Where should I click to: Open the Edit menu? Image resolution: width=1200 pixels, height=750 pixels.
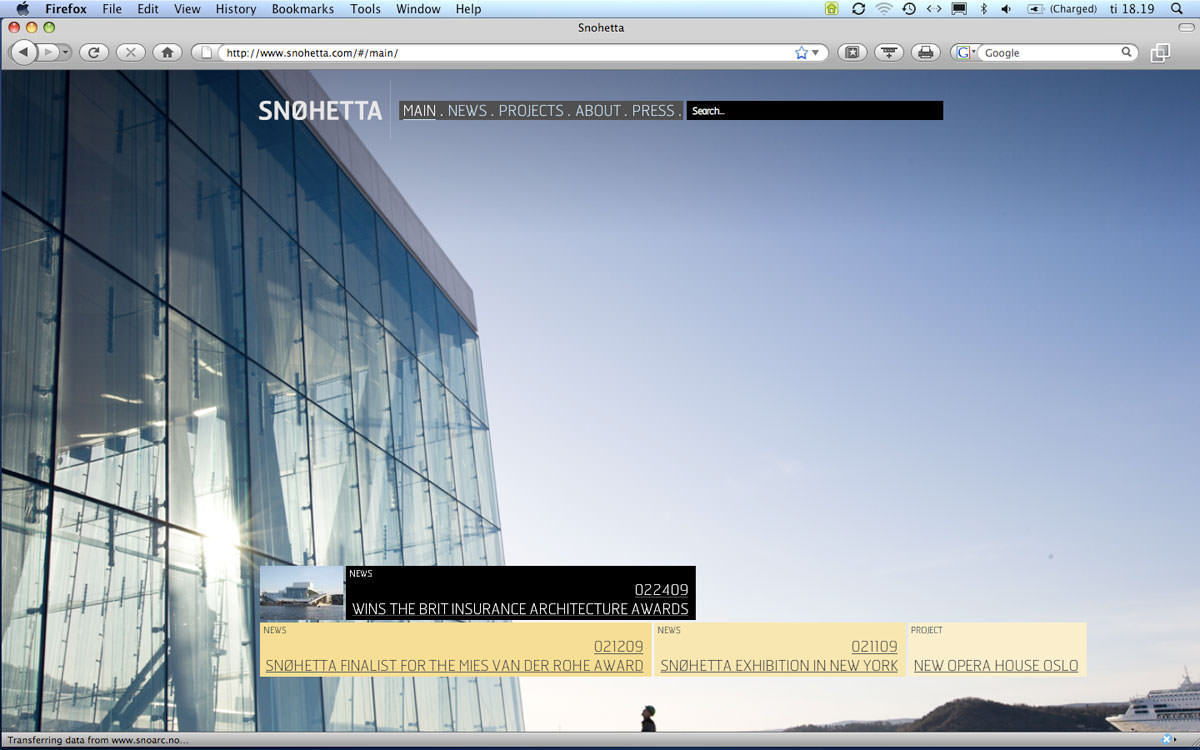pos(148,9)
